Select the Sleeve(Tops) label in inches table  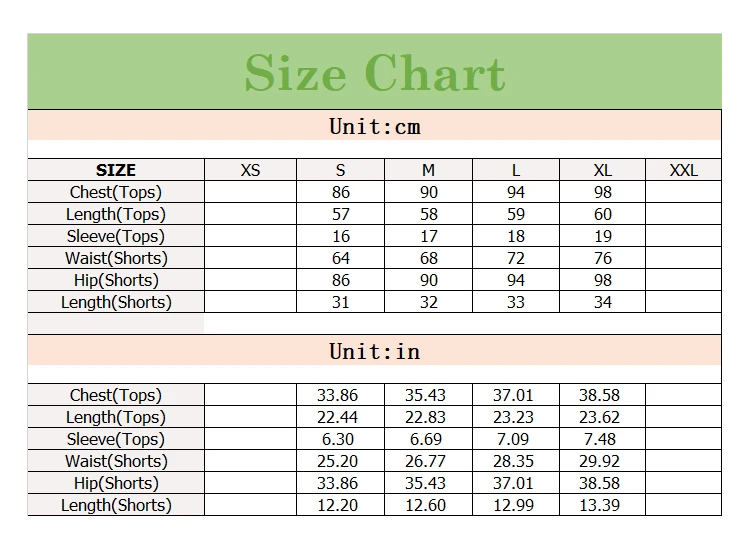[116, 439]
